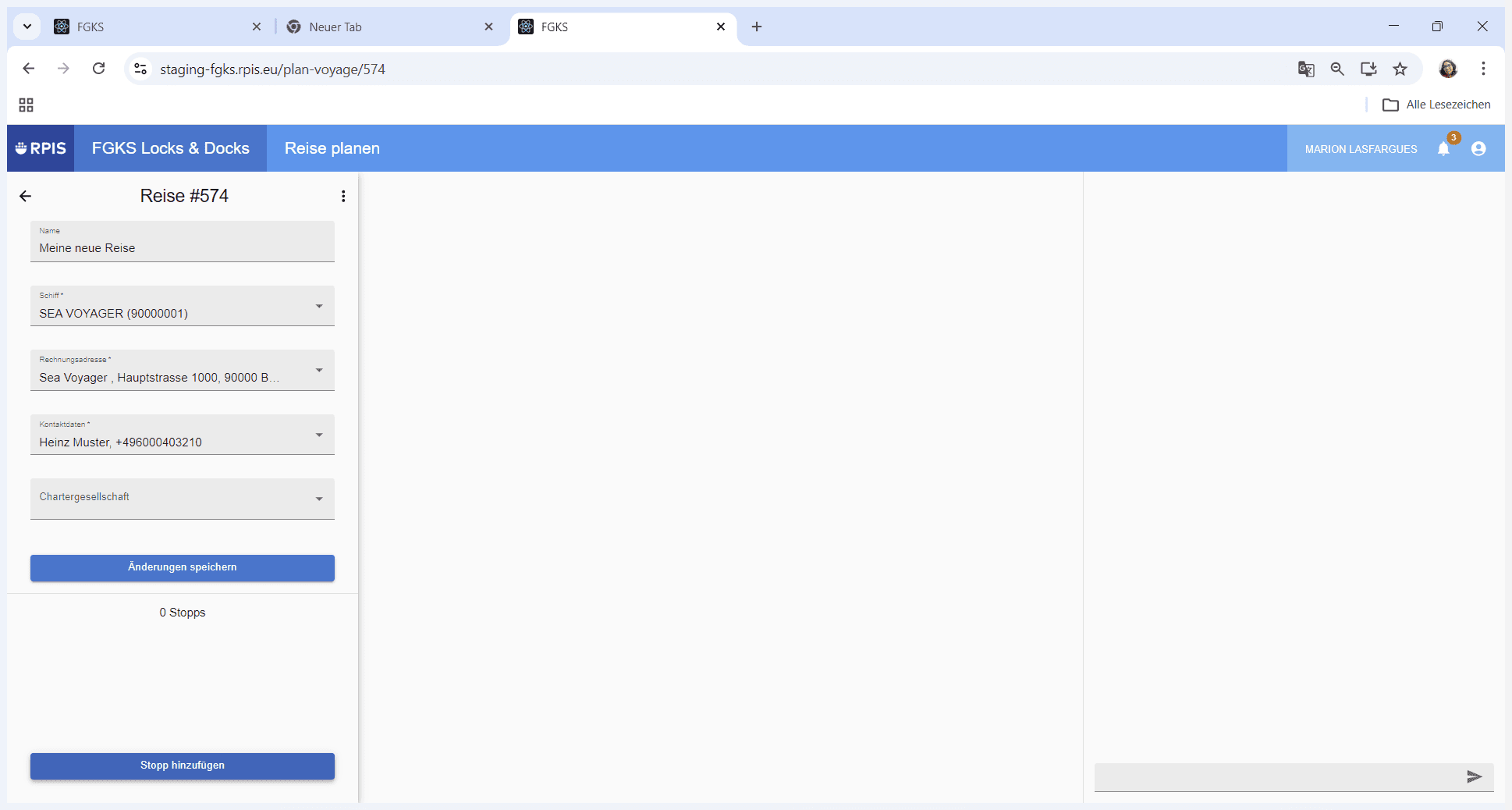The width and height of the screenshot is (1512, 810).
Task: Open the three-dot menu for Reise #574
Action: pos(343,196)
